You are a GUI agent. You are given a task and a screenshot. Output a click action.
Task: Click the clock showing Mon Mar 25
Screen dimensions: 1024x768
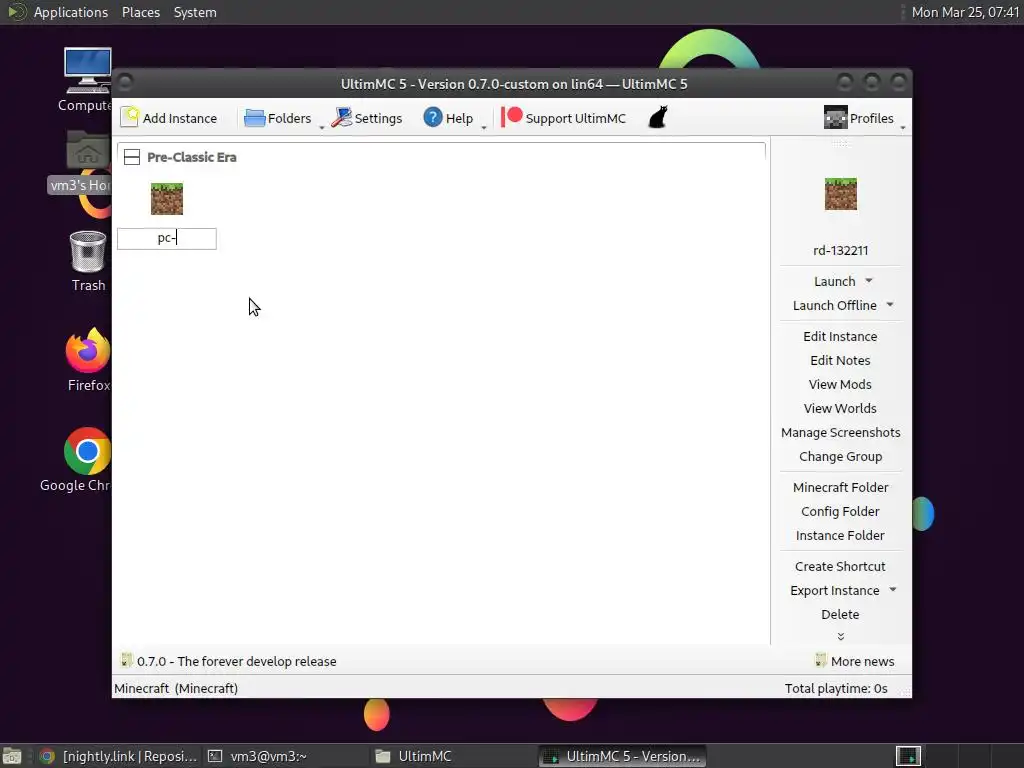[965, 12]
